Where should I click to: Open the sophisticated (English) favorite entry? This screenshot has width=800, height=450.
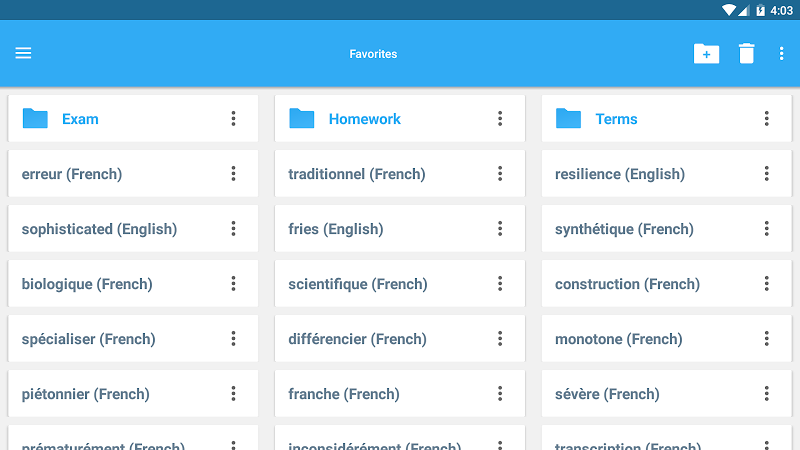point(99,229)
